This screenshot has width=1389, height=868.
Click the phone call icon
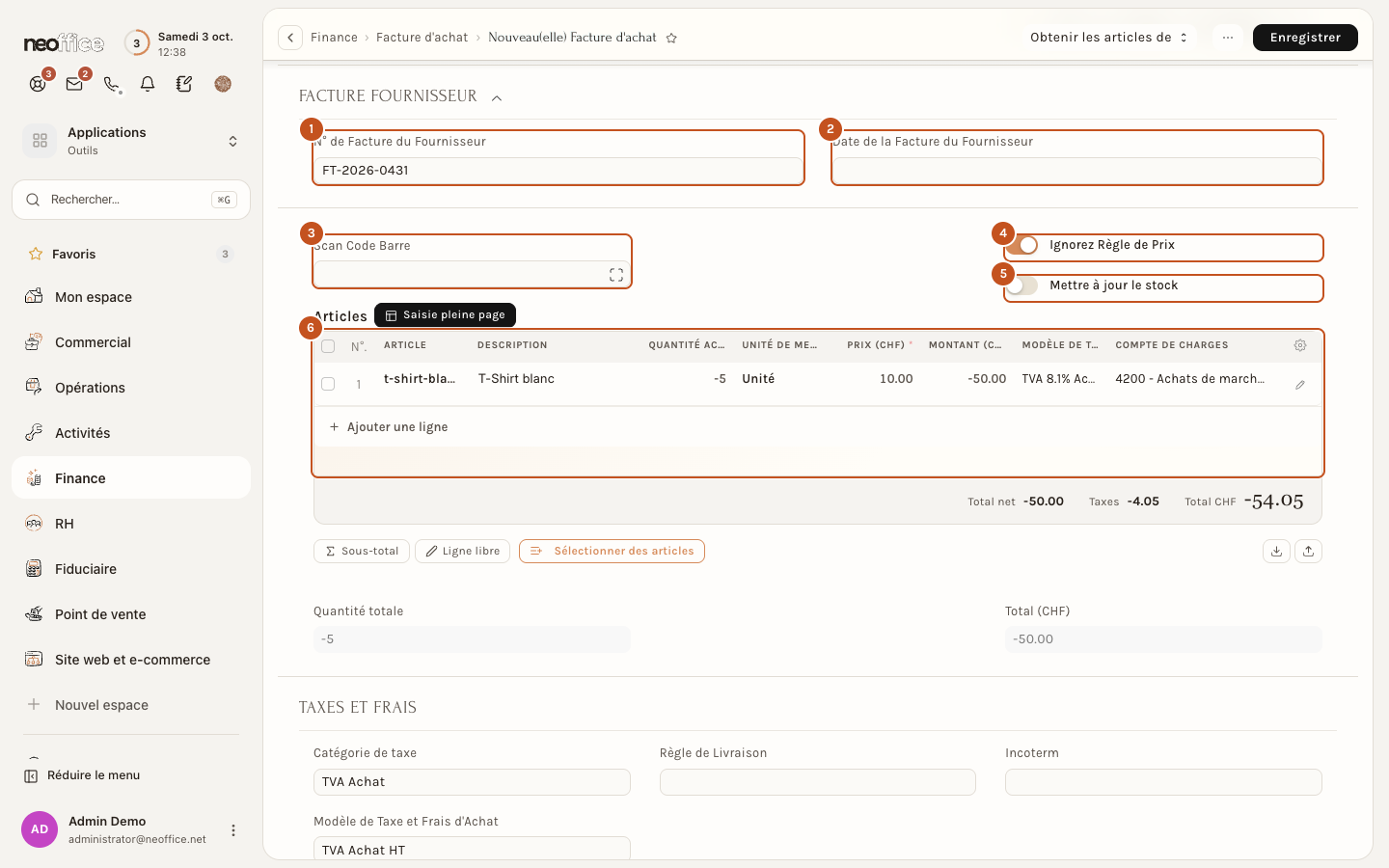(111, 84)
